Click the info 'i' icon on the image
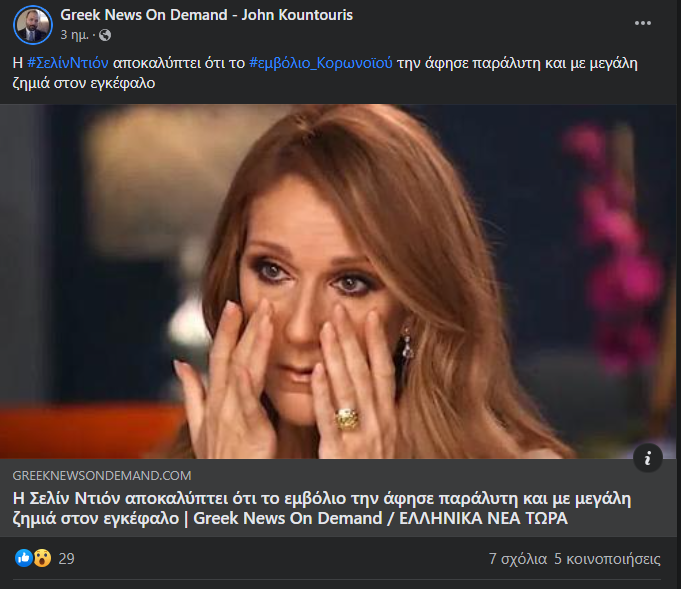Image resolution: width=681 pixels, height=589 pixels. pos(648,457)
